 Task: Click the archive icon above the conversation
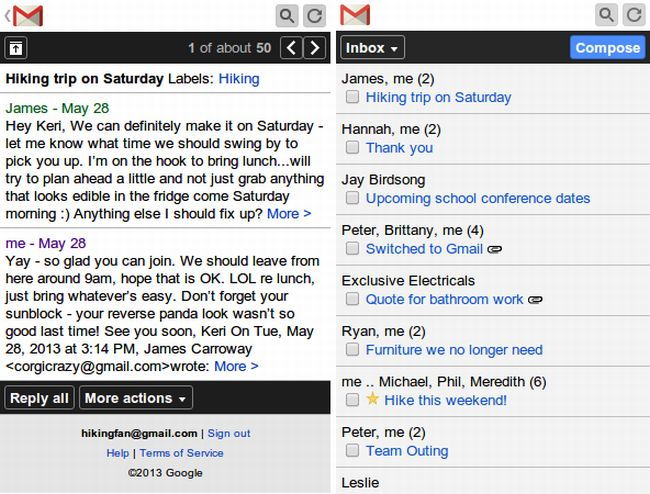(16, 48)
